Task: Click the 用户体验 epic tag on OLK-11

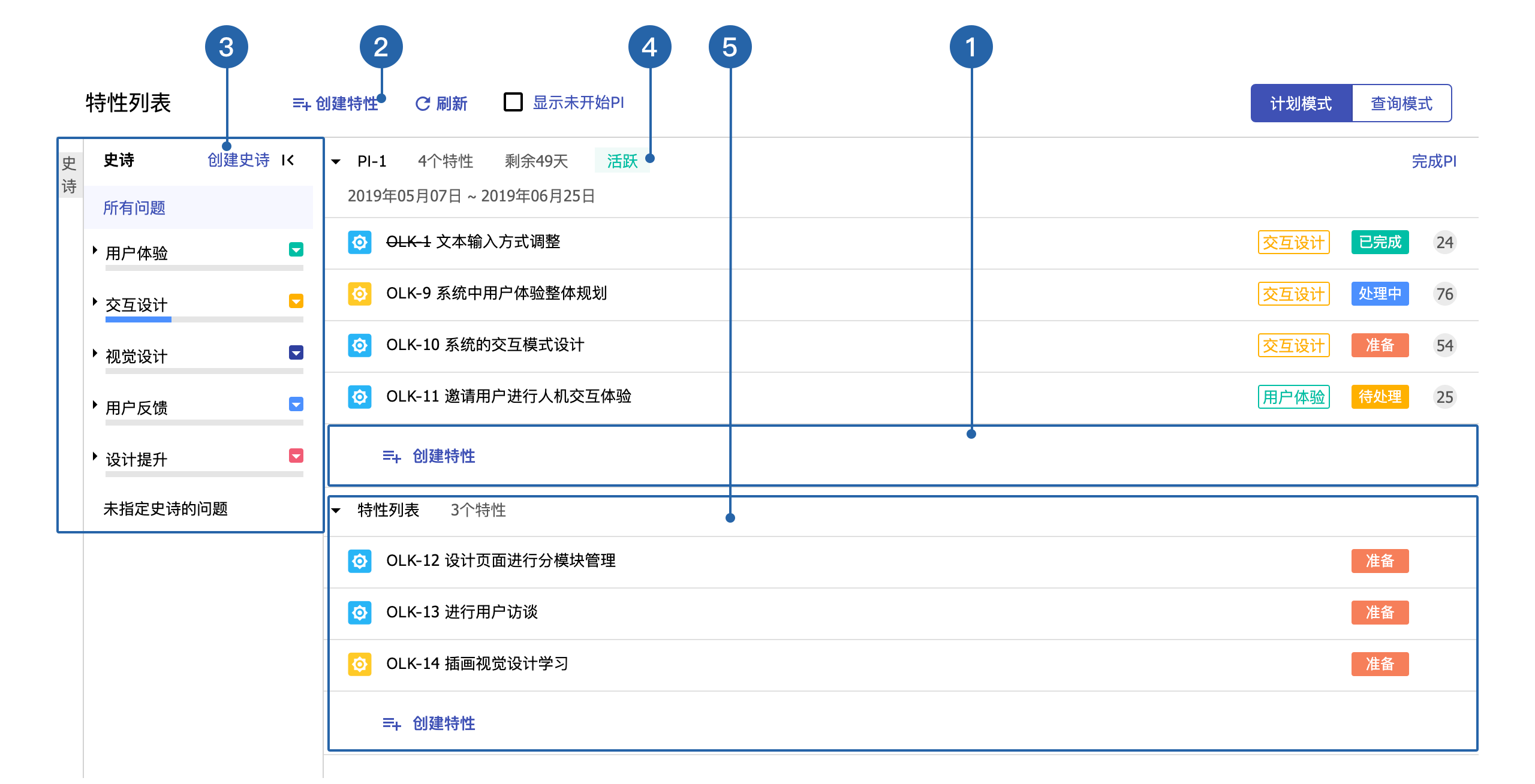Action: click(1293, 397)
